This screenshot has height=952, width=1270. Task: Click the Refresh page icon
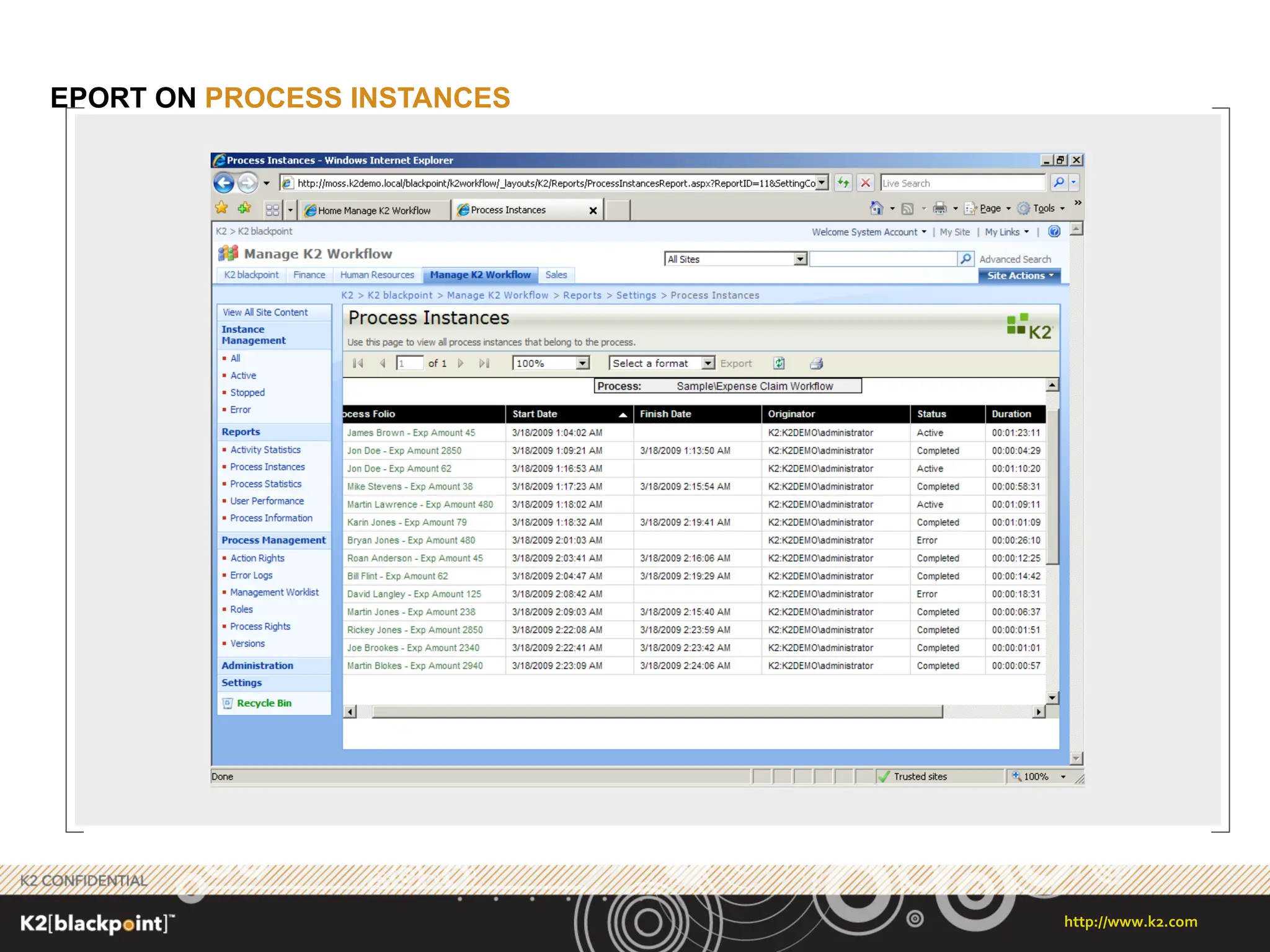click(x=843, y=183)
